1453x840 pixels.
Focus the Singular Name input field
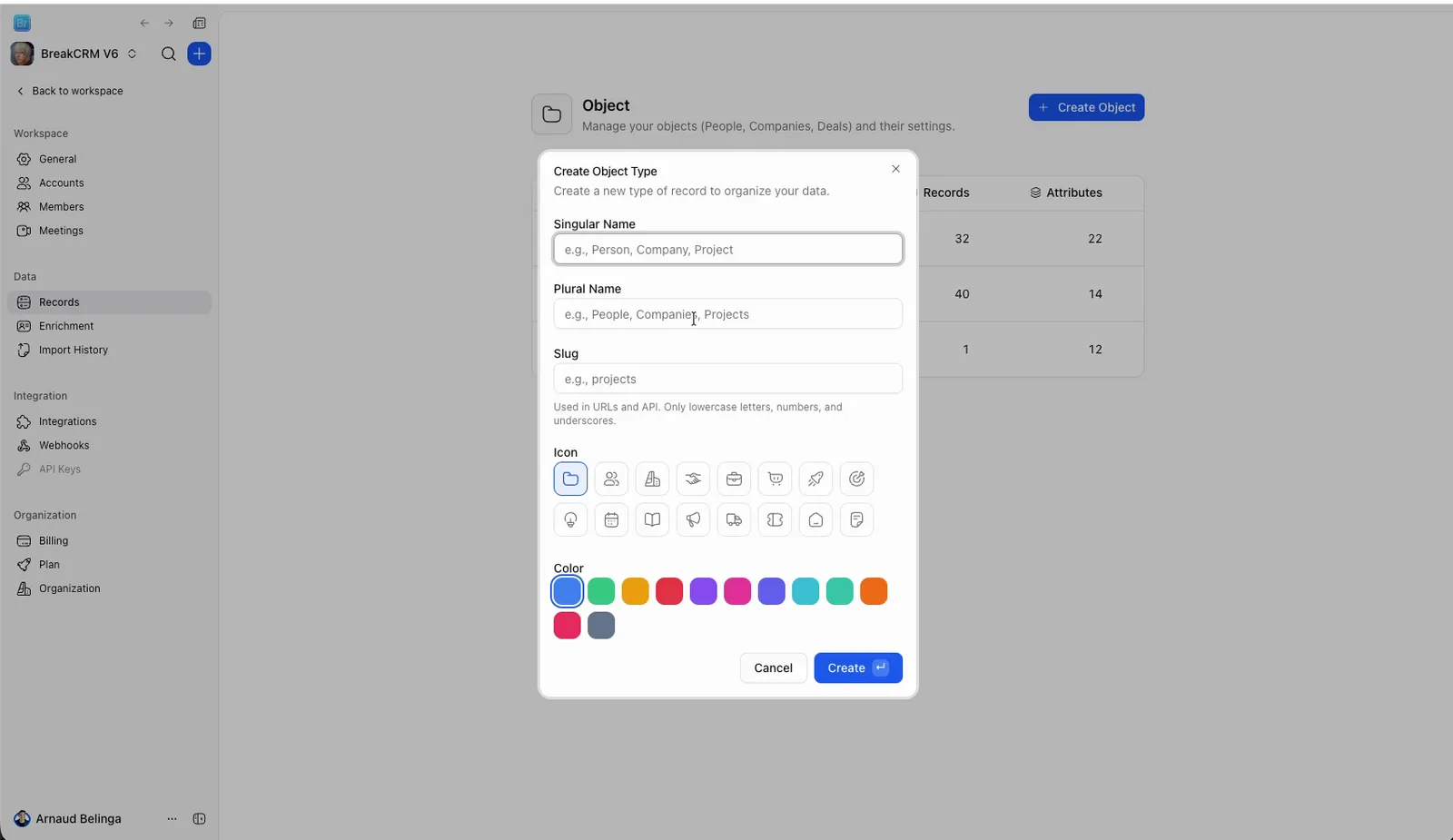(x=727, y=249)
